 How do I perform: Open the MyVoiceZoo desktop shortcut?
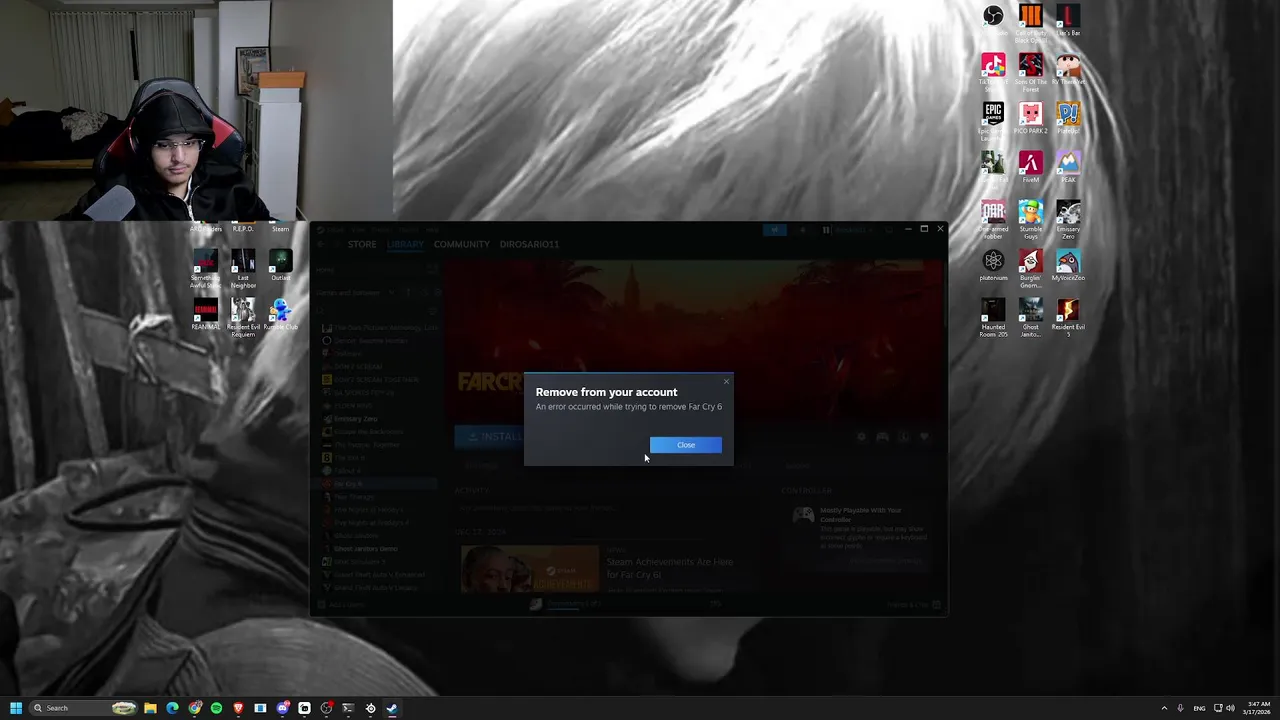pos(1068,265)
